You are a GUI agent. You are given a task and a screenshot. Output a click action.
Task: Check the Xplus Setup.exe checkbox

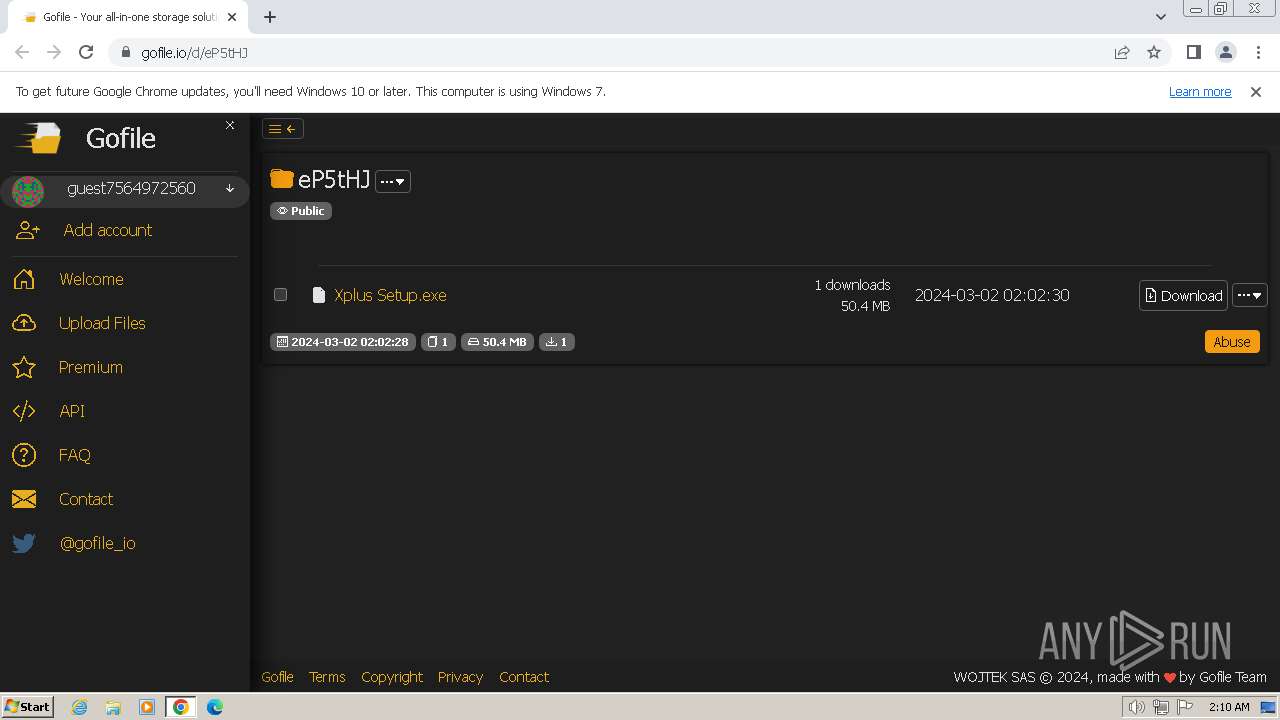tap(280, 295)
